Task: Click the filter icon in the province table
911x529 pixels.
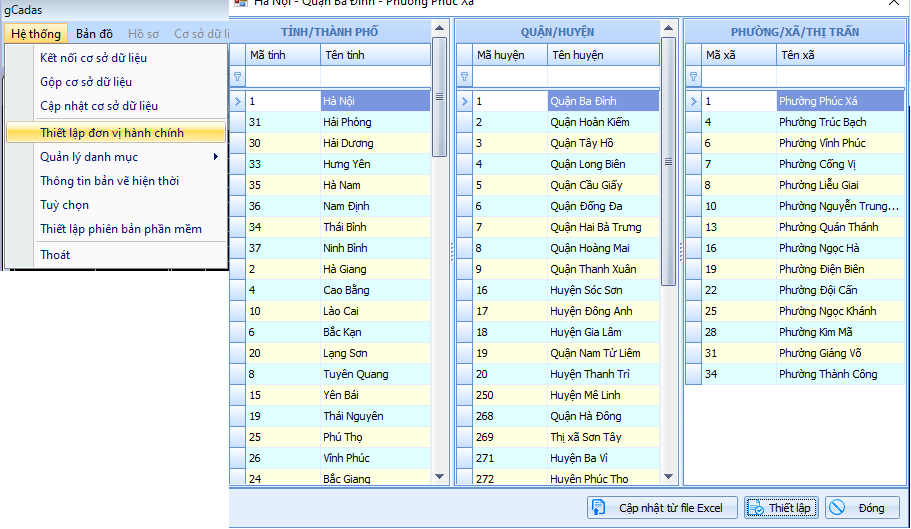Action: [237, 77]
